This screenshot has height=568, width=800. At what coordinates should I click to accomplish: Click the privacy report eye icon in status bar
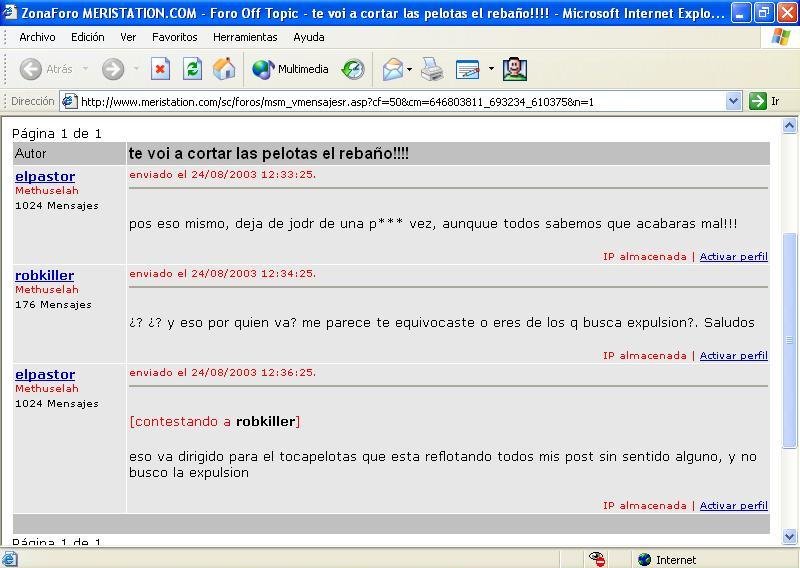click(x=597, y=559)
